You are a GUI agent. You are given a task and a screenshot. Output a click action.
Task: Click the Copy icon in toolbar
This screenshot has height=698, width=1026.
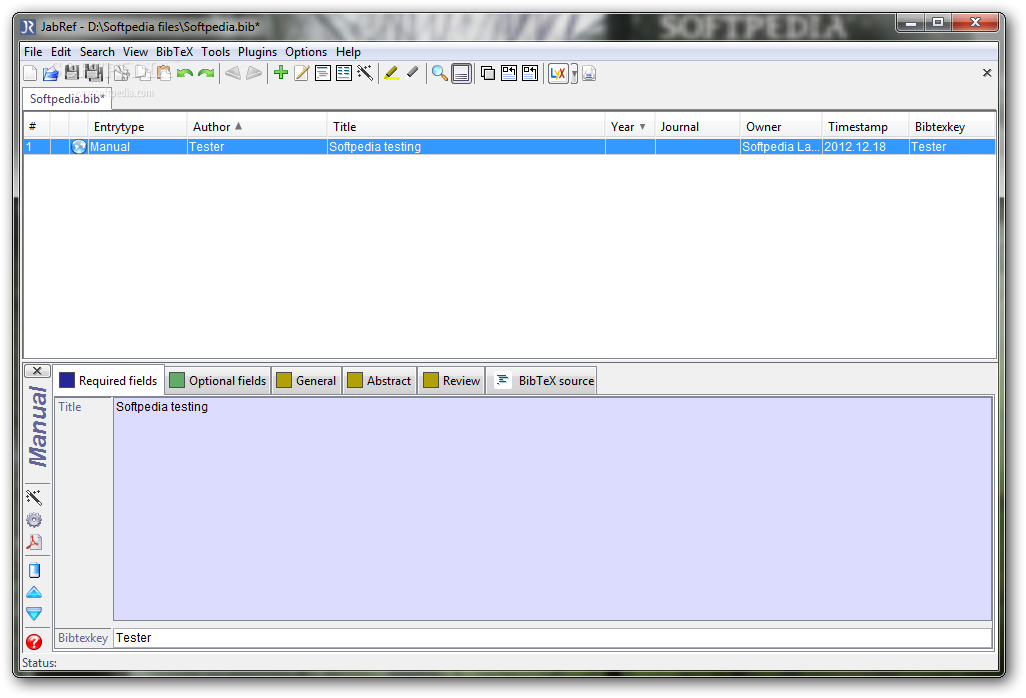pos(142,73)
